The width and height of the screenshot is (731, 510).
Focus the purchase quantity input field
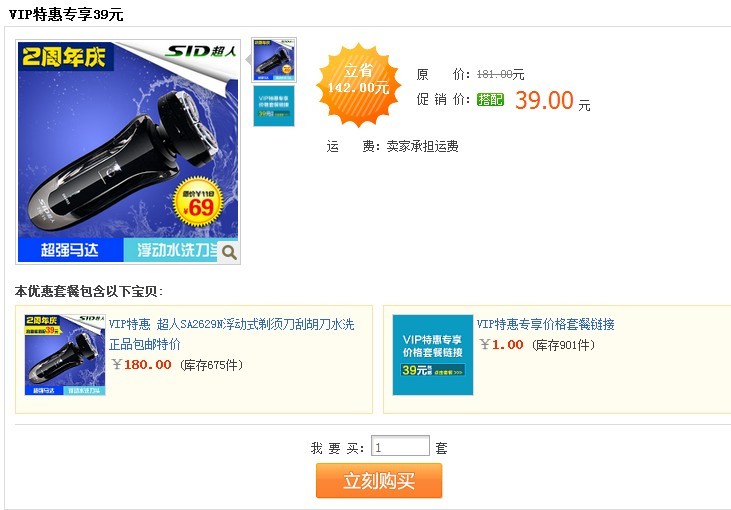[x=400, y=446]
